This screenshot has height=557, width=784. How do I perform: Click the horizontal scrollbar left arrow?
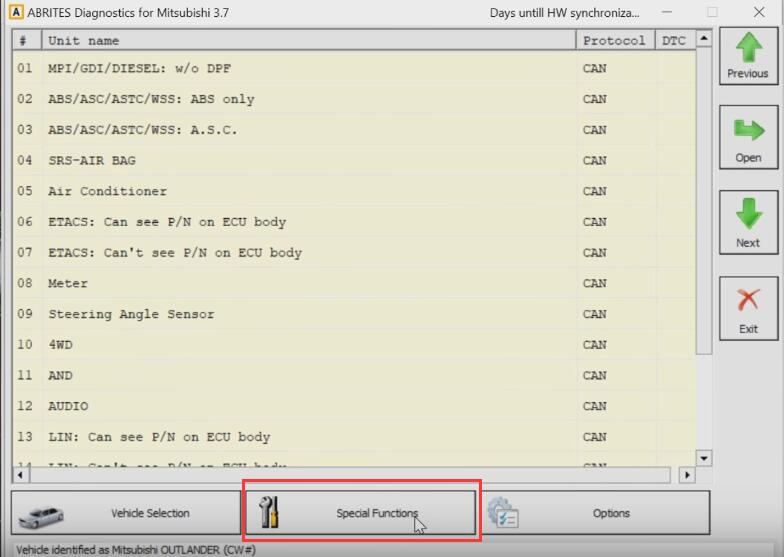pyautogui.click(x=20, y=475)
